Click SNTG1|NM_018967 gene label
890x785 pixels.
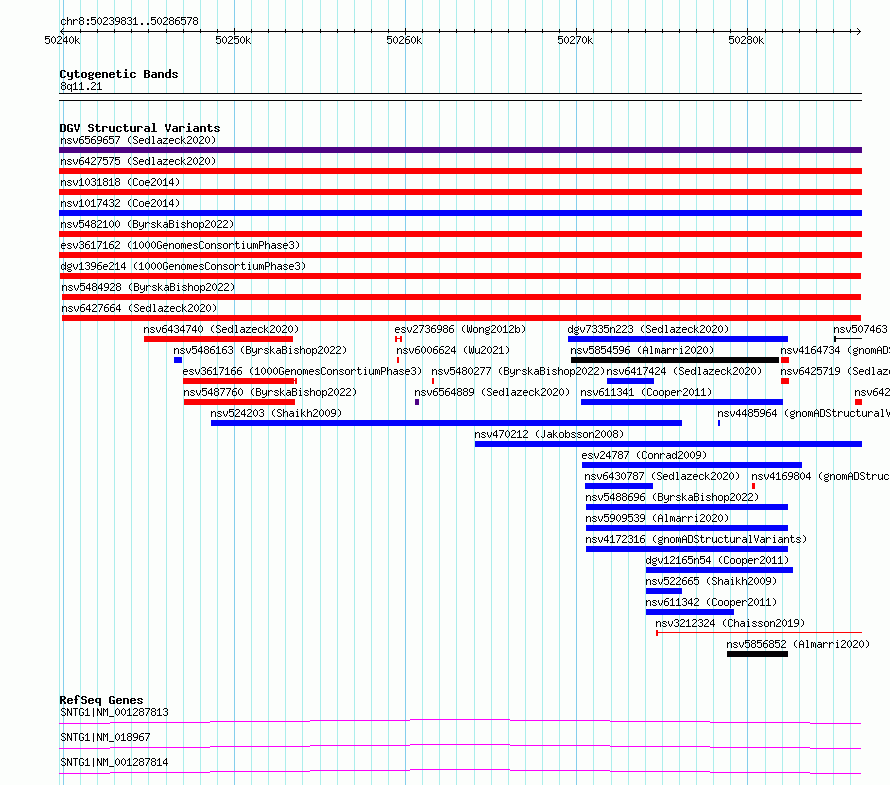pyautogui.click(x=105, y=737)
